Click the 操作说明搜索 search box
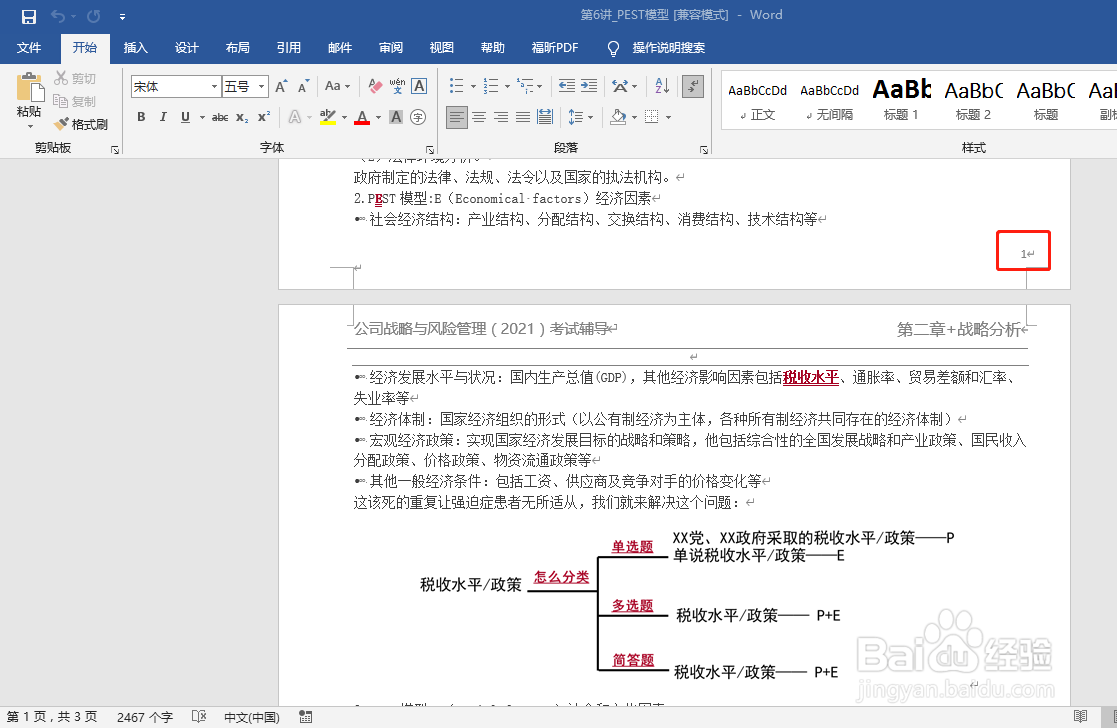The width and height of the screenshot is (1117, 728). click(668, 48)
